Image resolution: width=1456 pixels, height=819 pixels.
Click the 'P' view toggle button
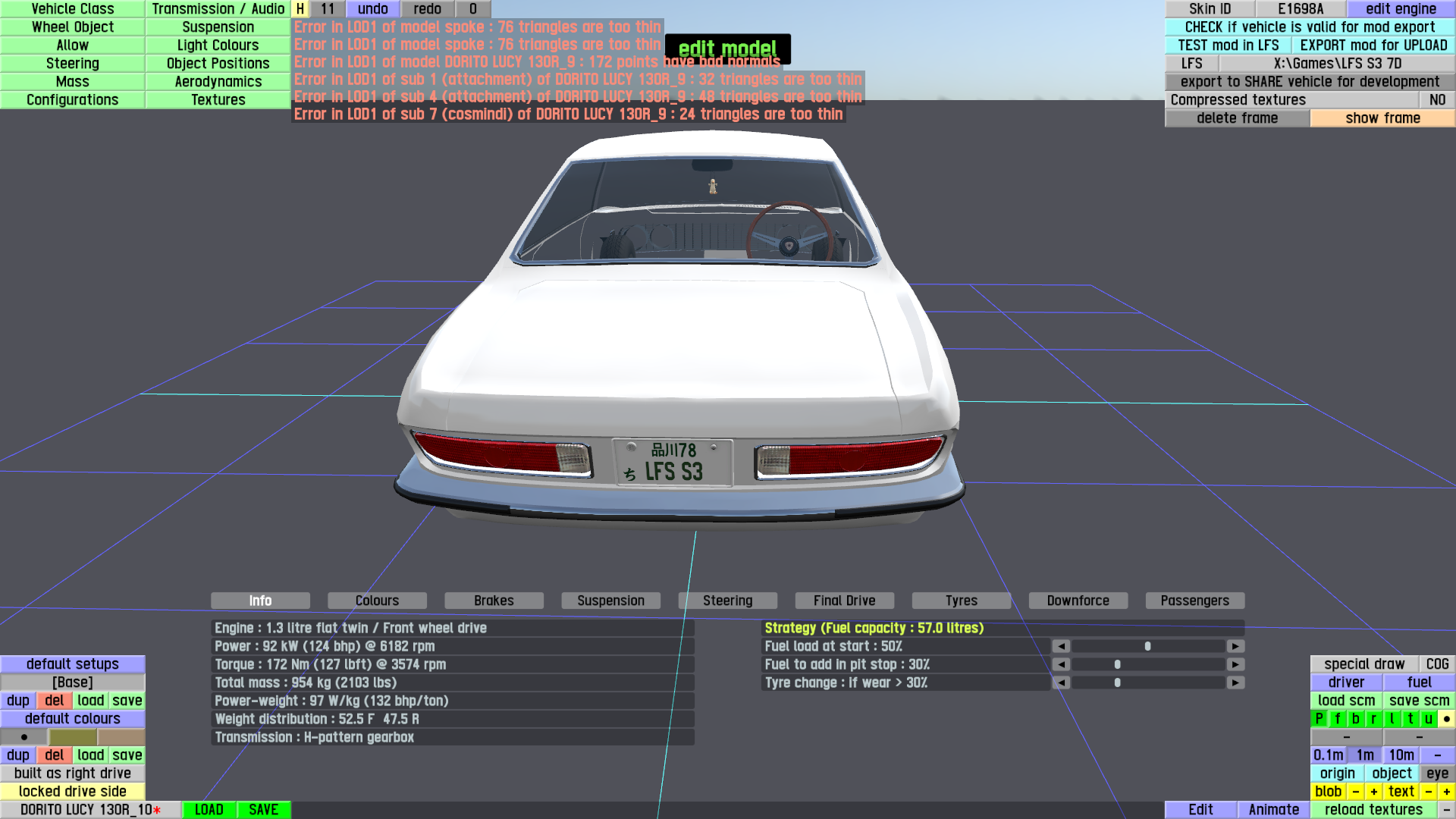pos(1319,719)
